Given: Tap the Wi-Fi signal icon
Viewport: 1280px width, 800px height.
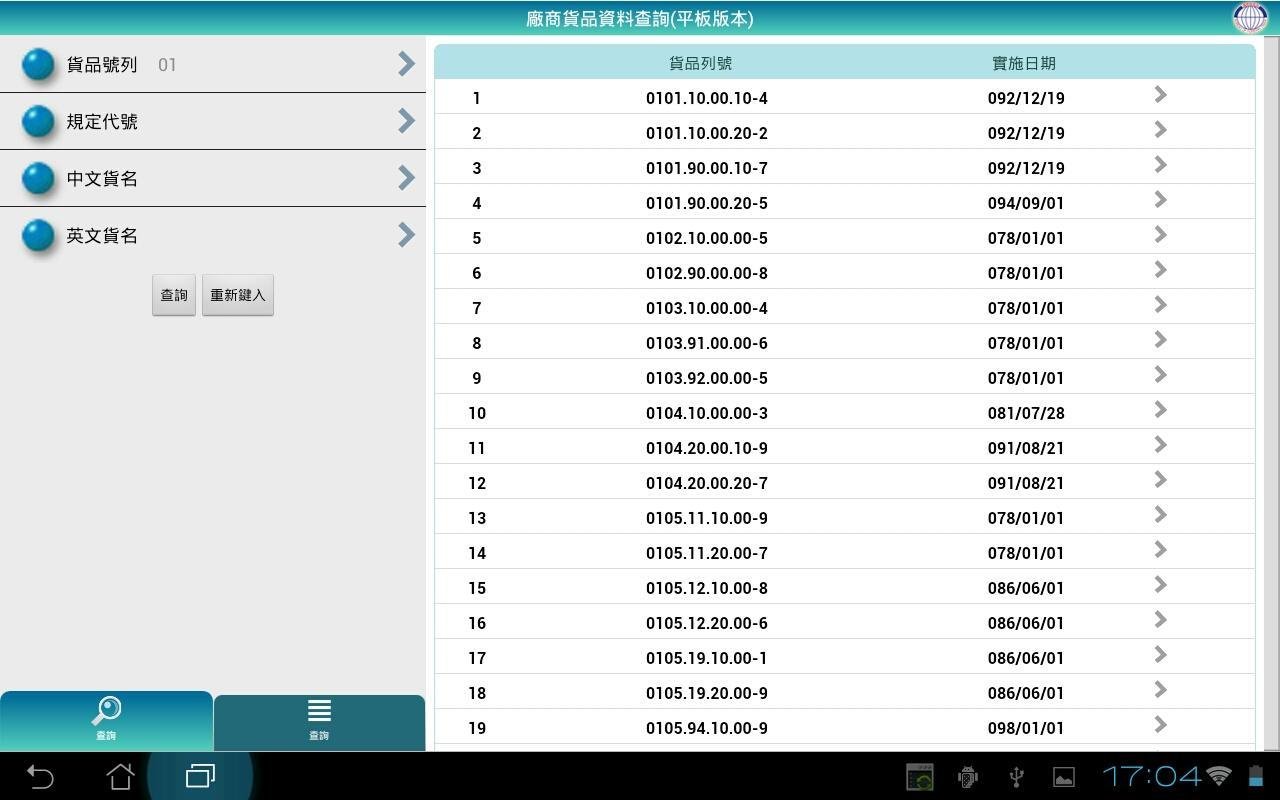Looking at the screenshot, I should (x=1218, y=775).
